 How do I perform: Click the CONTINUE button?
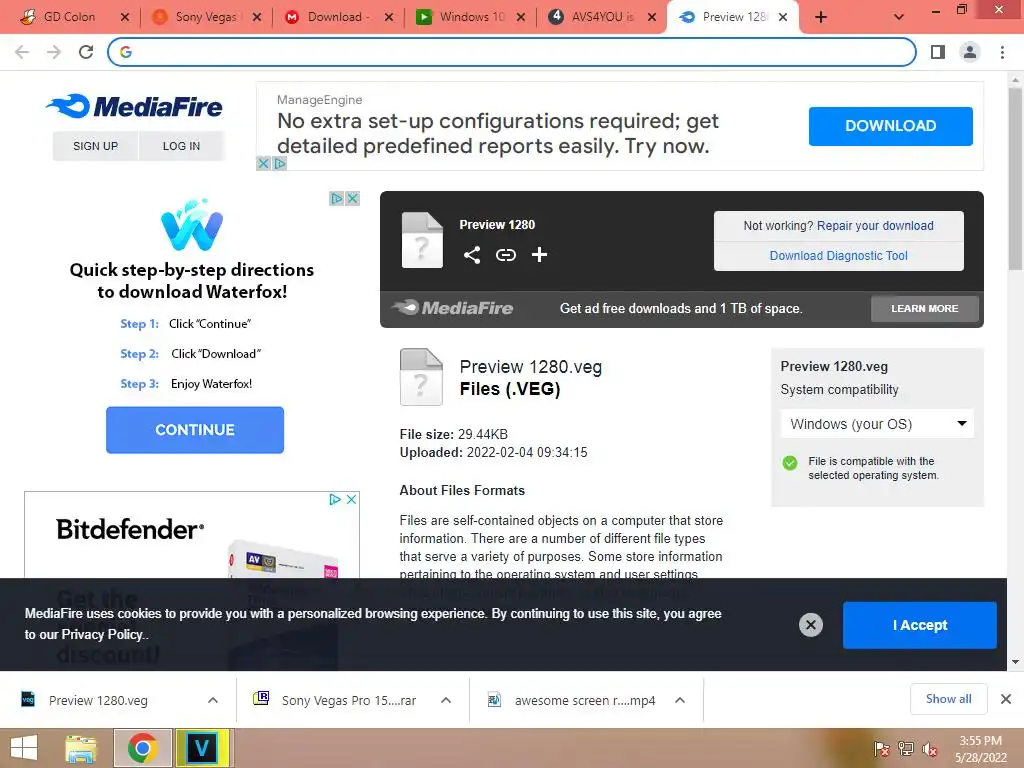195,430
